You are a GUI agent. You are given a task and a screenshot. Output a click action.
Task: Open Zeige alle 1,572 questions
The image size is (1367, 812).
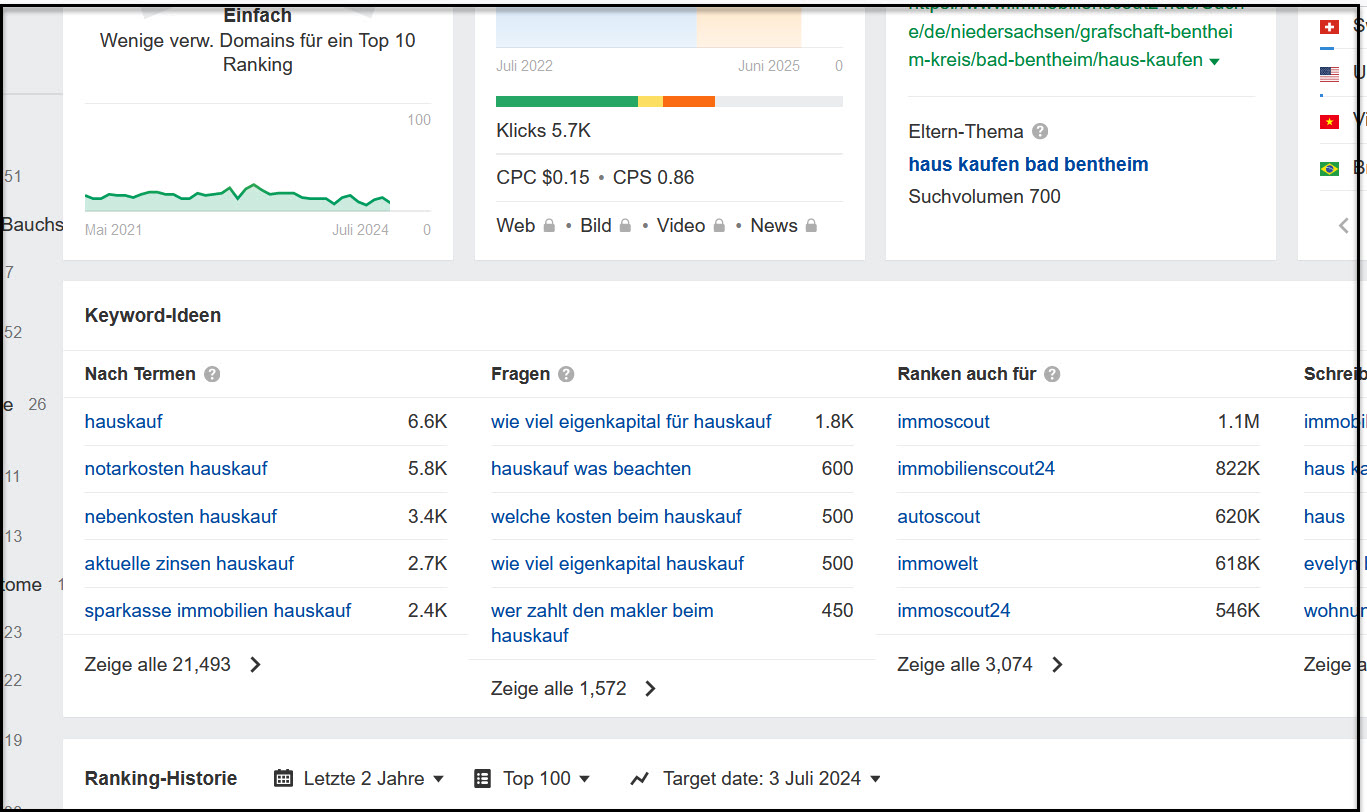click(x=574, y=688)
